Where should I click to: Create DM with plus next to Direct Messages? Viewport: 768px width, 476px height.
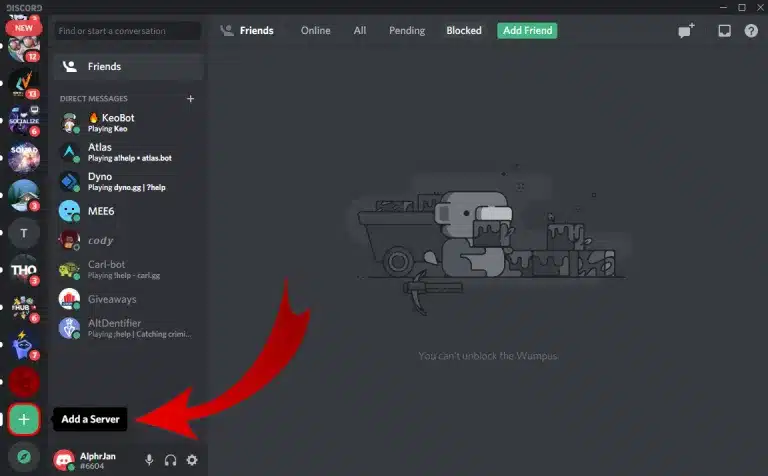191,99
